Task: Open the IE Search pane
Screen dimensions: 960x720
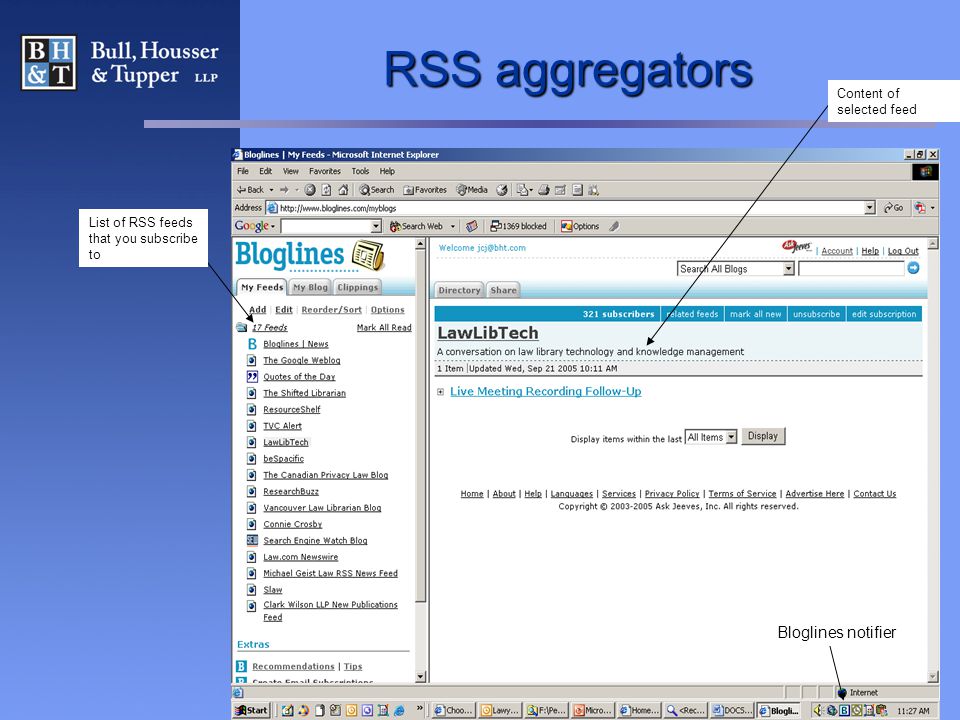Action: [x=377, y=190]
